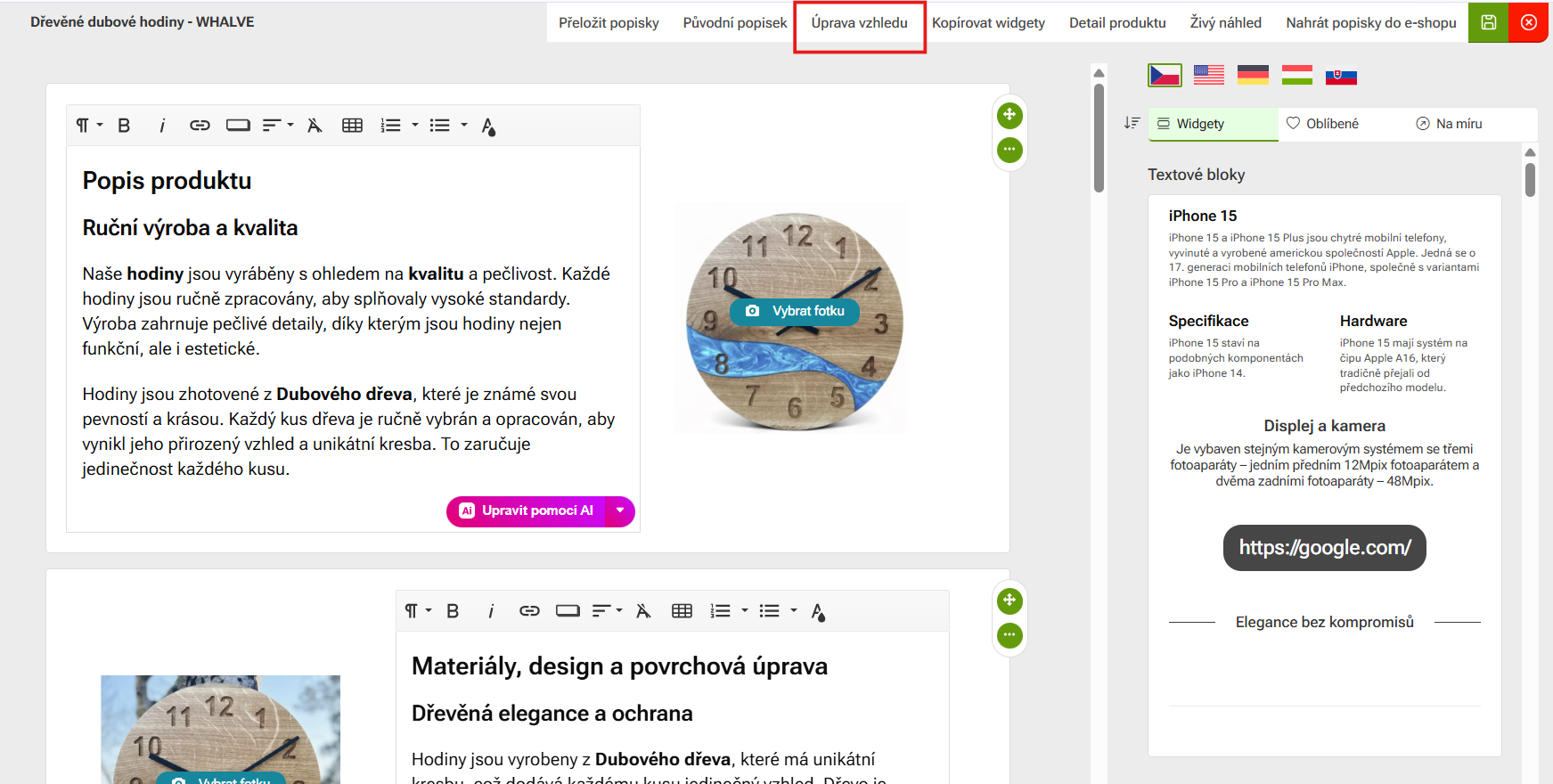The image size is (1553, 784).
Task: Click the Vybrat fotku button on clock
Action: tap(795, 311)
